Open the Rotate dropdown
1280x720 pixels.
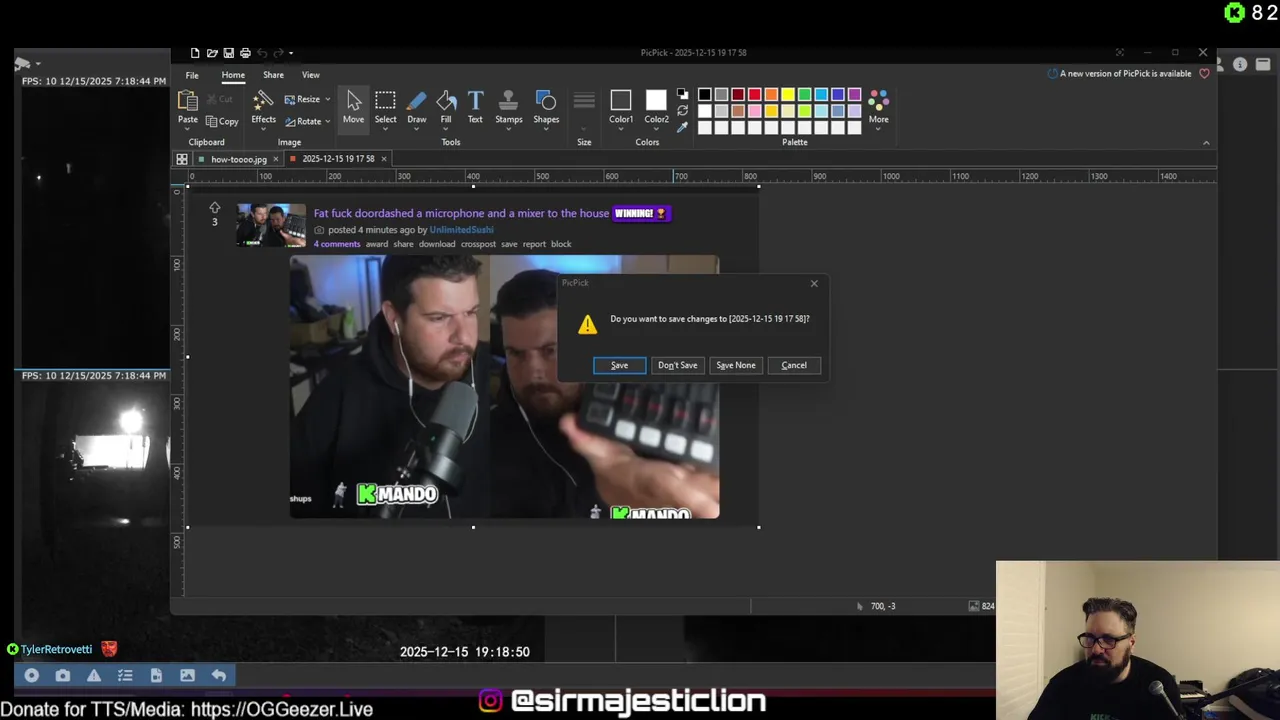tap(327, 122)
